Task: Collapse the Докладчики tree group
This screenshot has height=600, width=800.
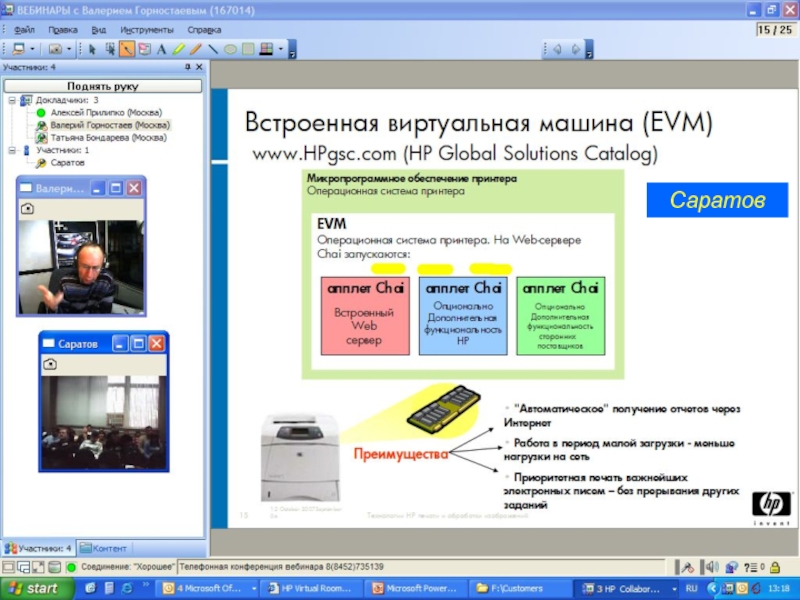Action: 11,101
